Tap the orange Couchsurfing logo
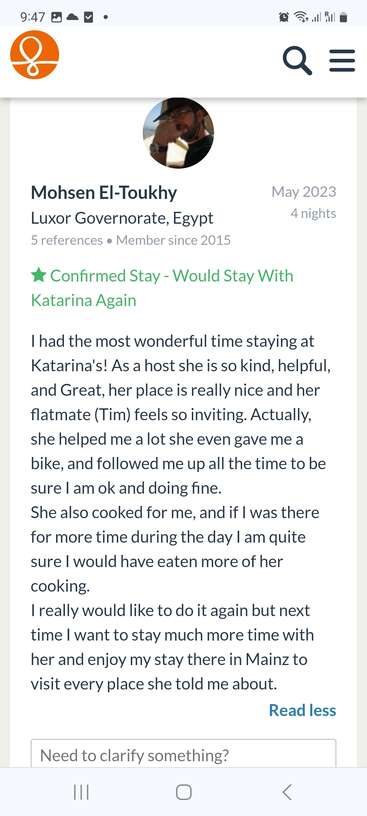 pyautogui.click(x=34, y=55)
